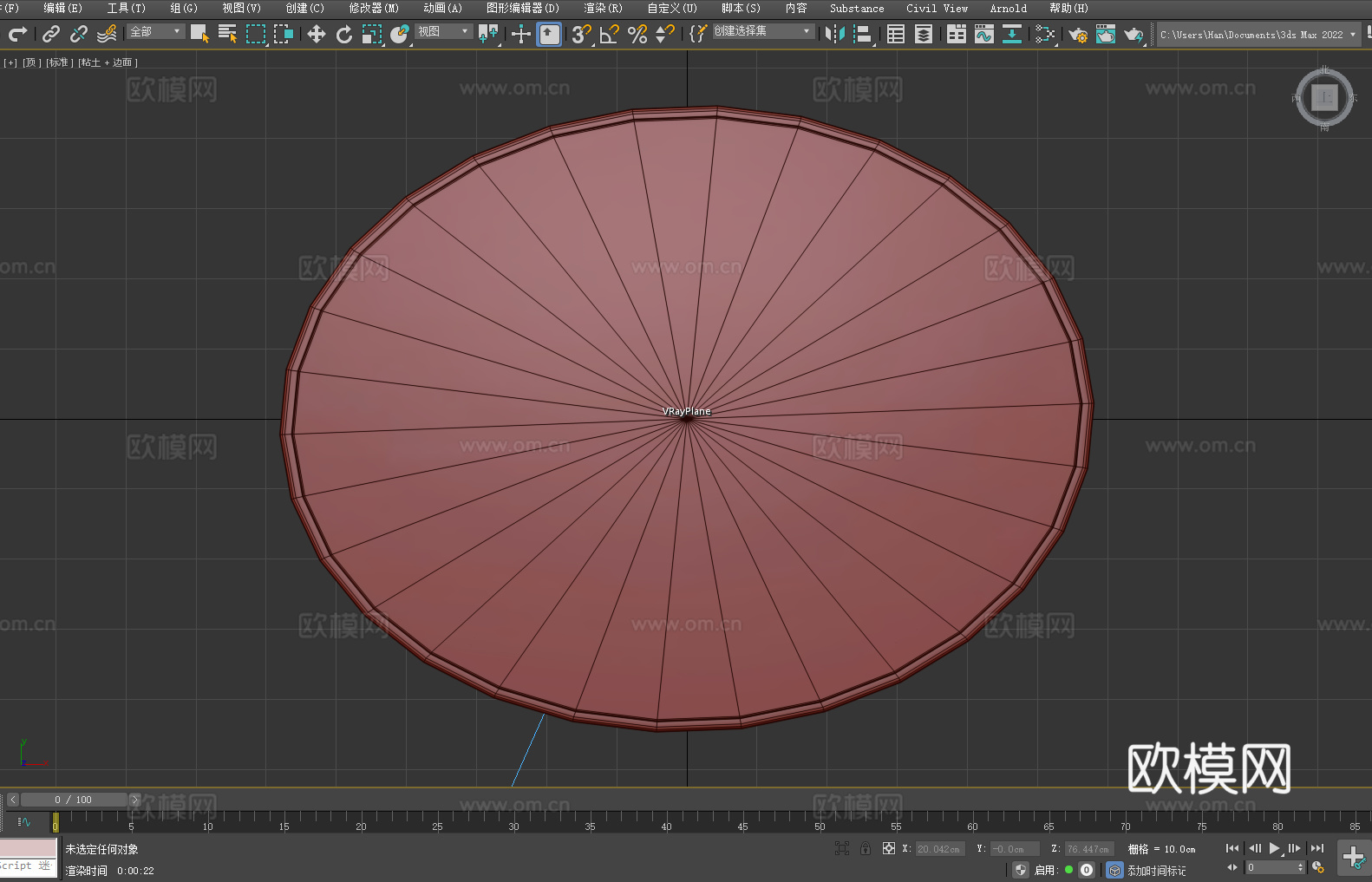Click the [顶] viewport view label
The image size is (1372, 882).
(30, 62)
